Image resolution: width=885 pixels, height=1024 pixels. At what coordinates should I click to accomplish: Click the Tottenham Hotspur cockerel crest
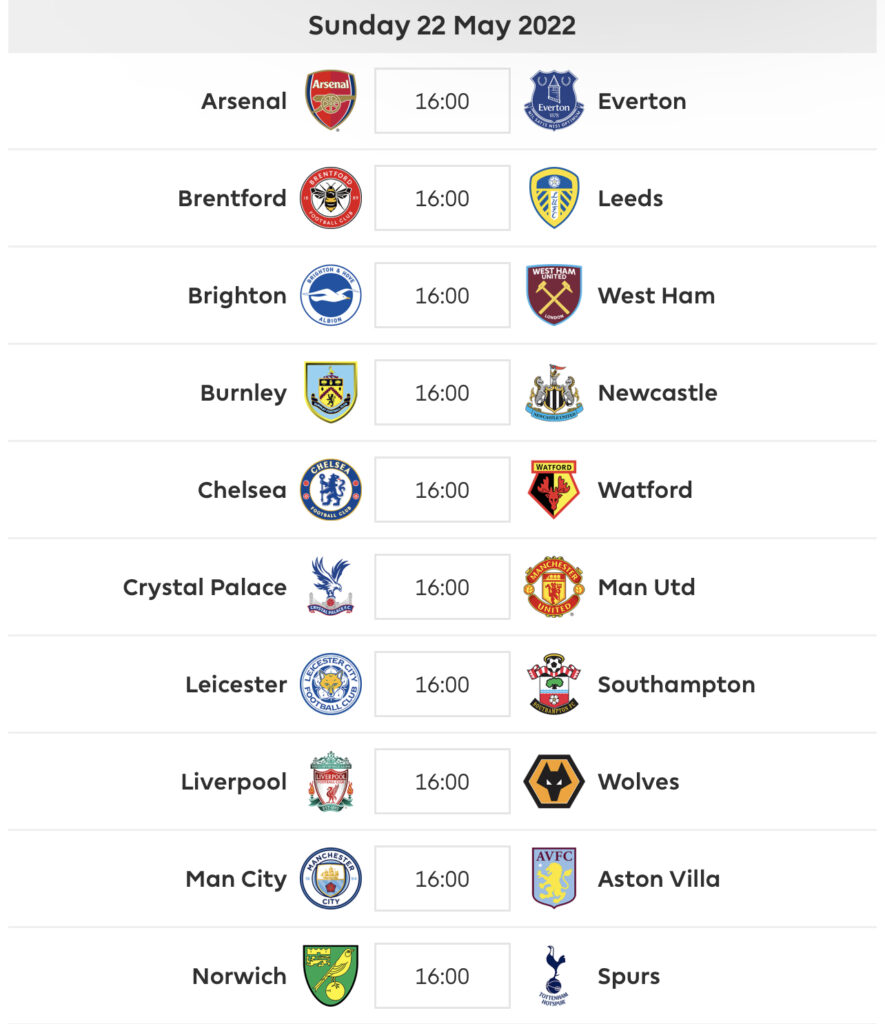point(554,976)
